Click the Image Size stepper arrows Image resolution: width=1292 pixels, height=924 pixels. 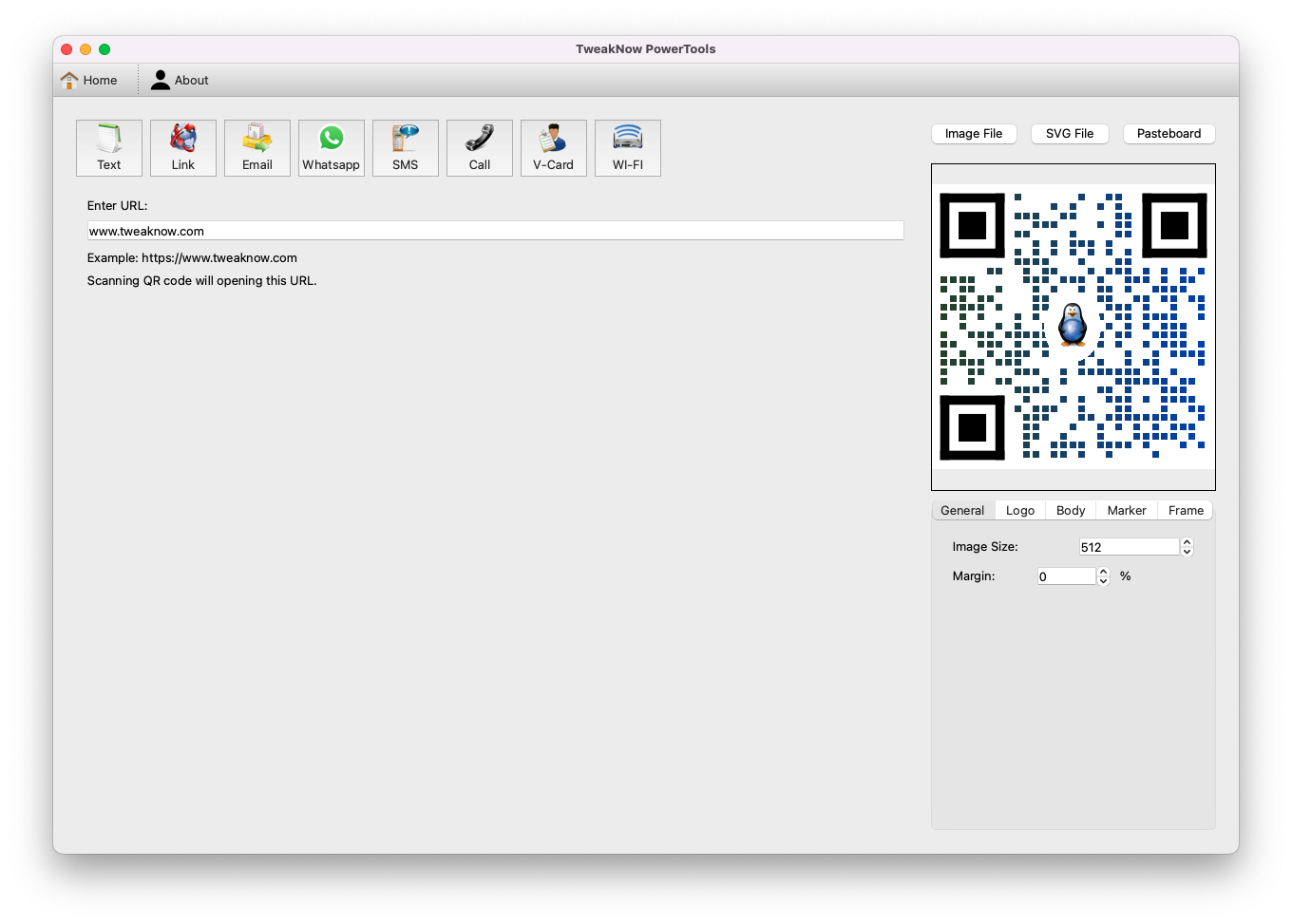tap(1187, 547)
